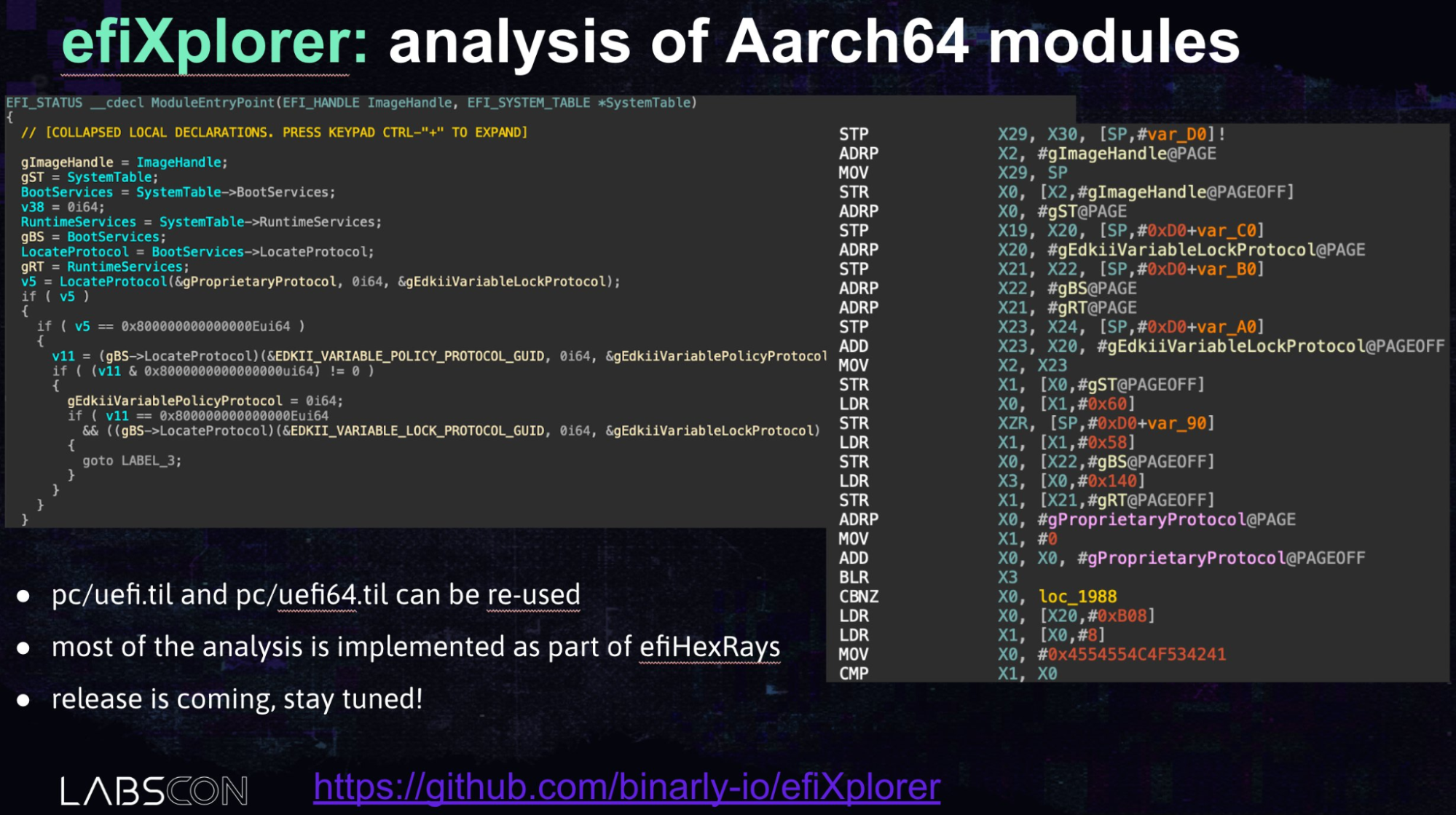Click the goto LABEL_3 statement
The height and width of the screenshot is (815, 1456).
132,460
